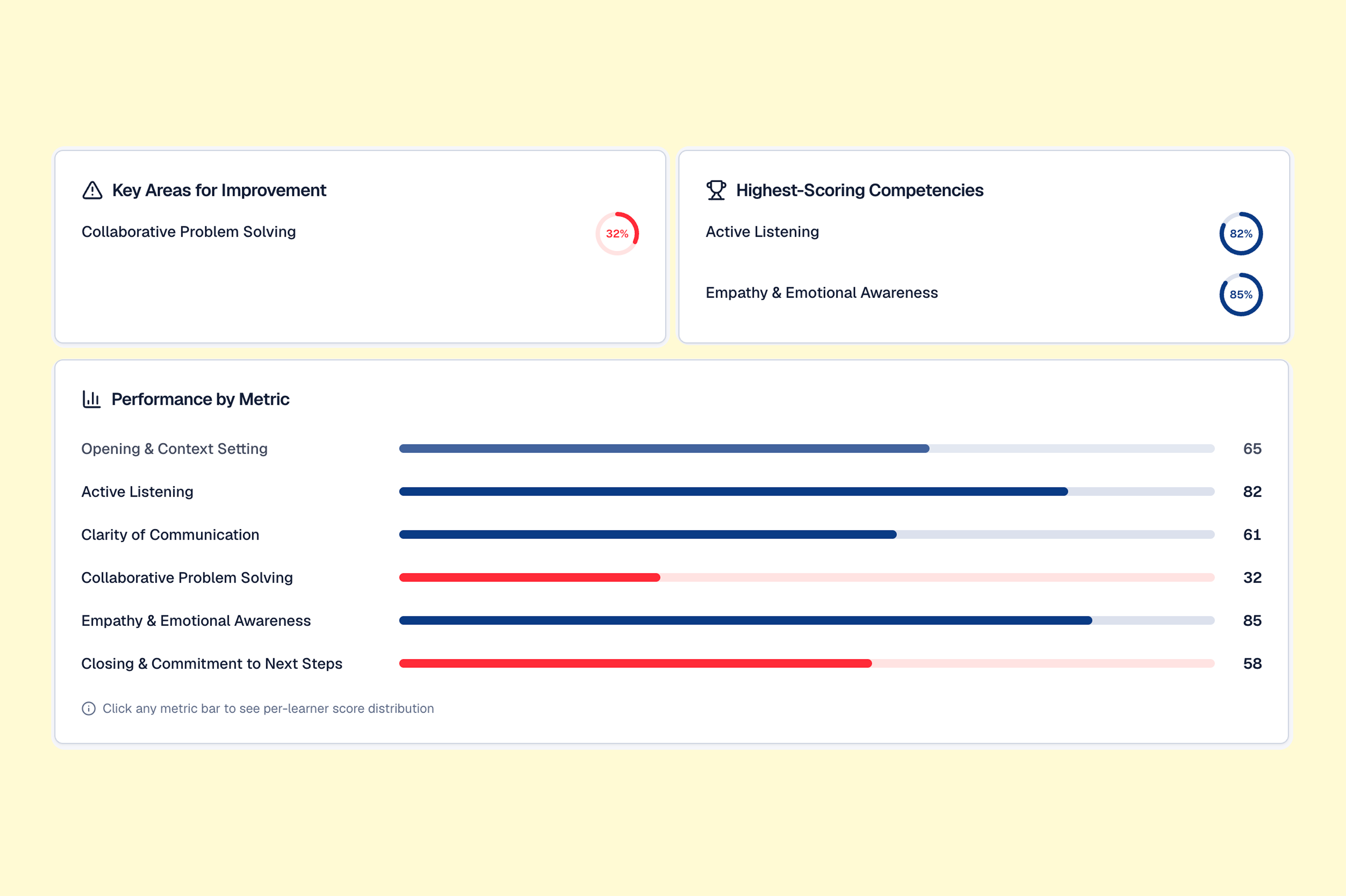This screenshot has width=1346, height=896.
Task: Click the score value 32 in the metric list
Action: [x=1252, y=578]
